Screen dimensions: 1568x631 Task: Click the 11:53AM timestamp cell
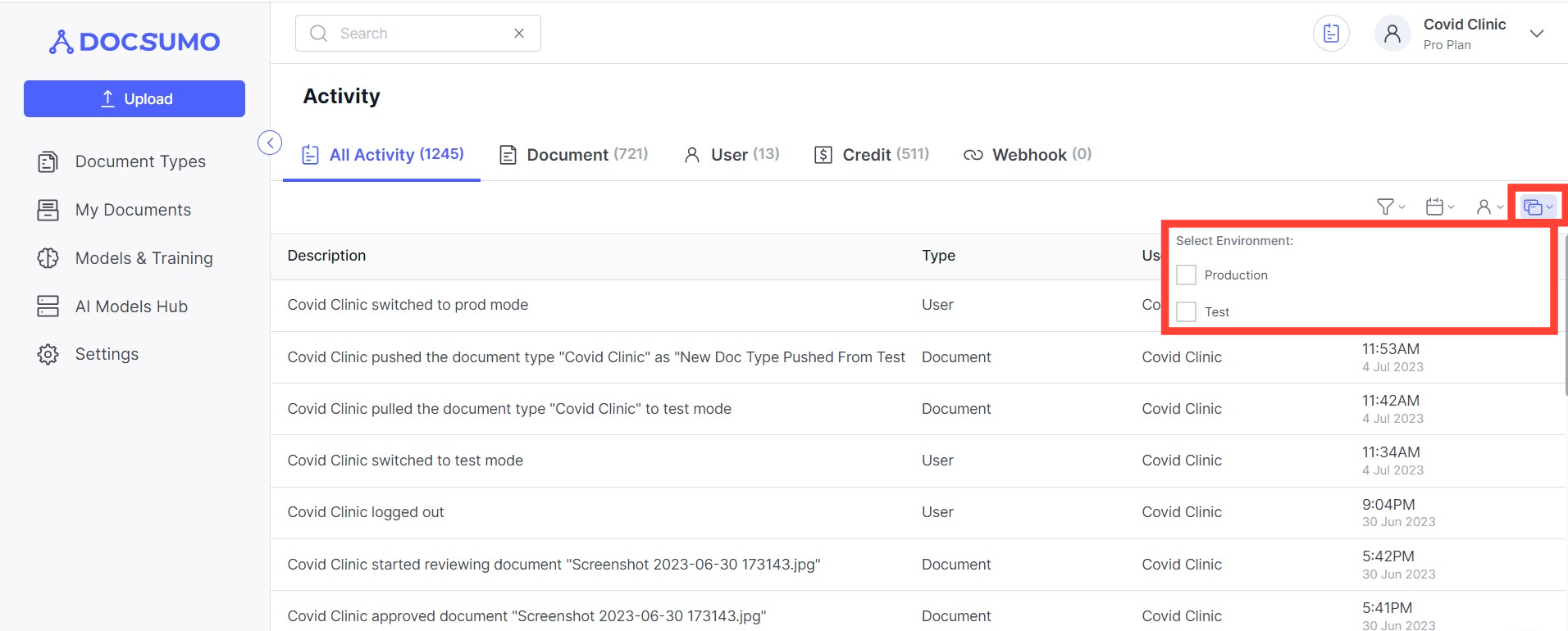point(1393,357)
